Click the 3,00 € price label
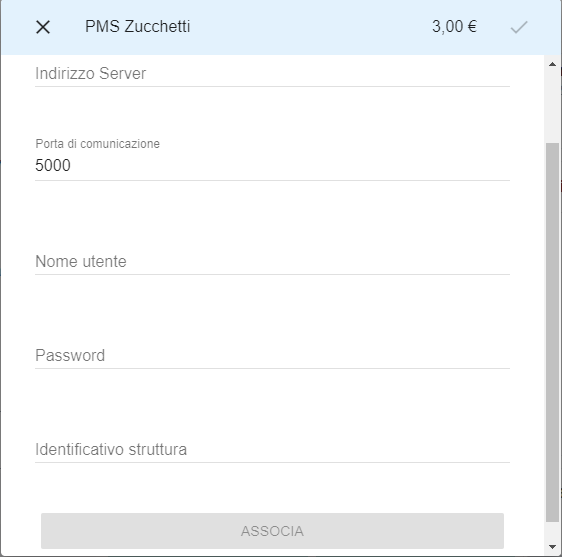The width and height of the screenshot is (562, 557). 454,27
